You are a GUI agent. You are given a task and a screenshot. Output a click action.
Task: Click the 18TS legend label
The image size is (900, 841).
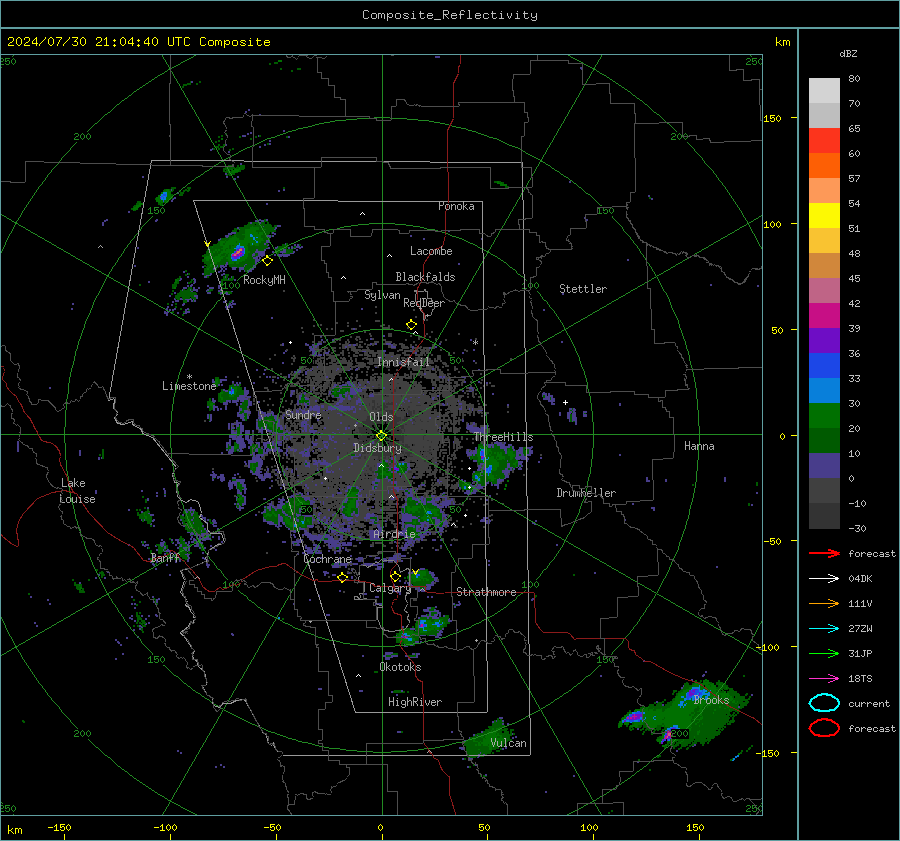(x=860, y=679)
